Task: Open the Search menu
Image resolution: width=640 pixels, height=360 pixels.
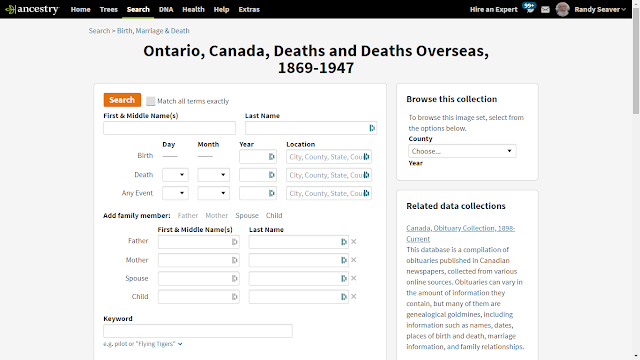Action: click(x=138, y=9)
